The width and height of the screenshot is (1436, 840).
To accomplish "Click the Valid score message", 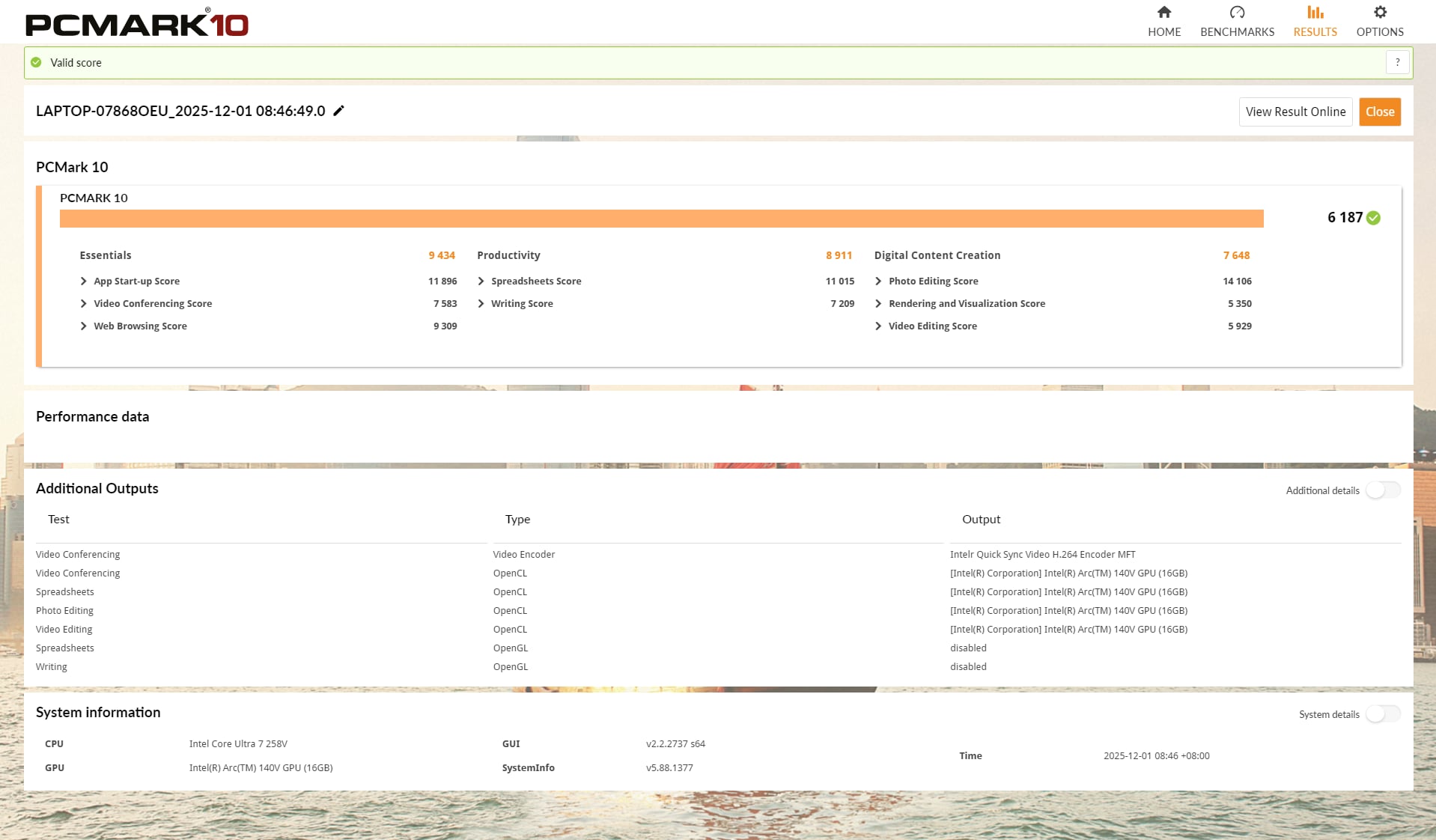I will (x=76, y=63).
